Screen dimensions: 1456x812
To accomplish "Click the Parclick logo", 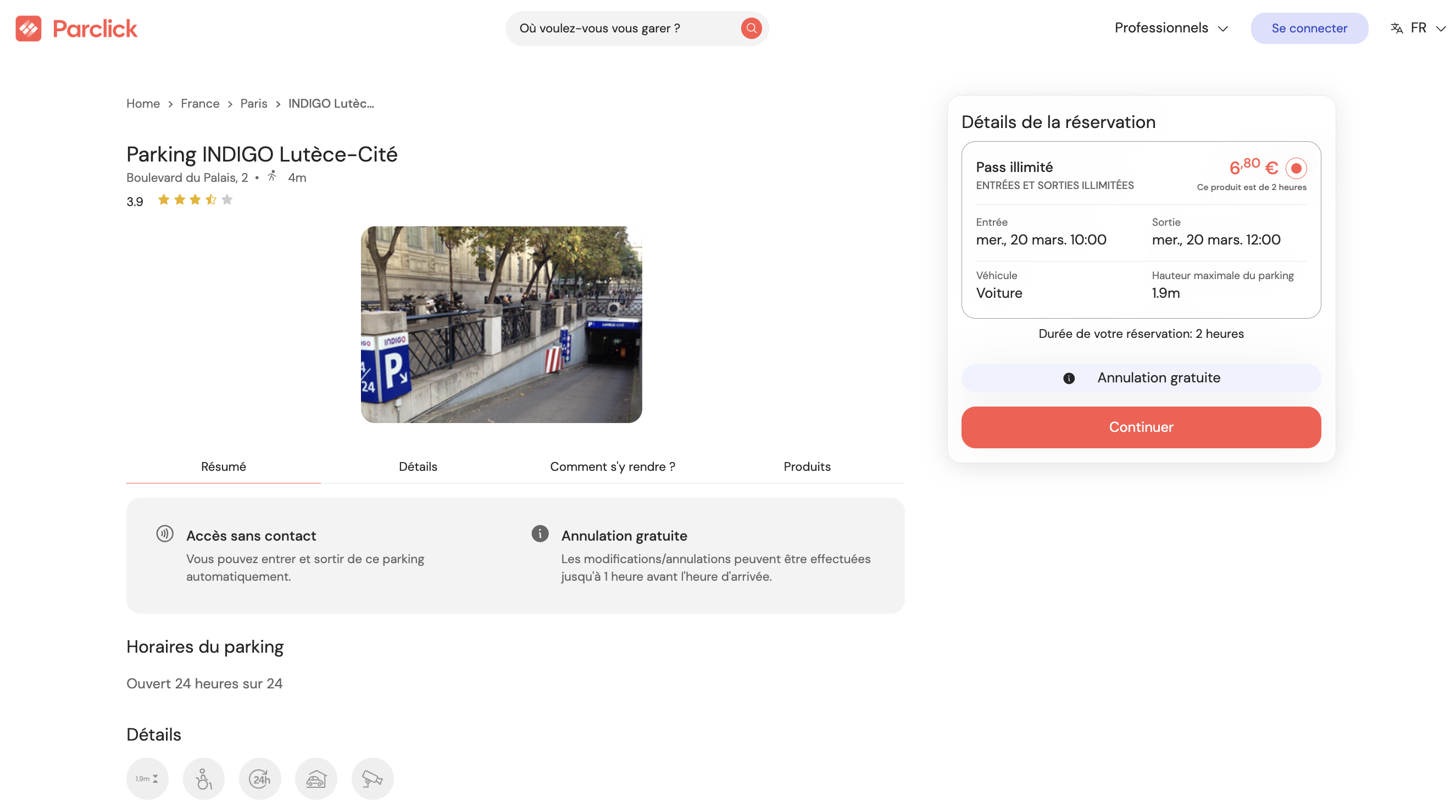I will (x=76, y=27).
